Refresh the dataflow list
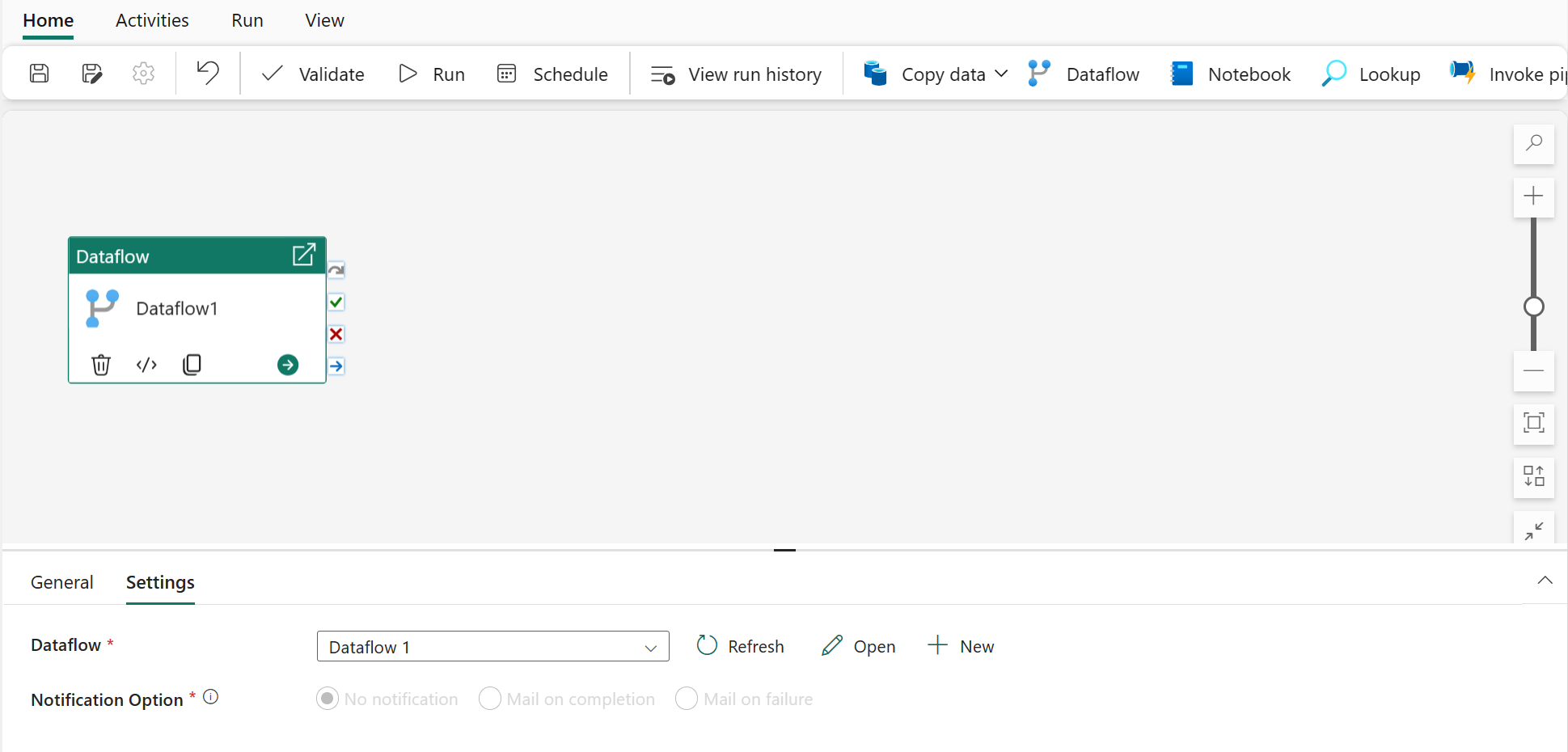 pos(741,646)
